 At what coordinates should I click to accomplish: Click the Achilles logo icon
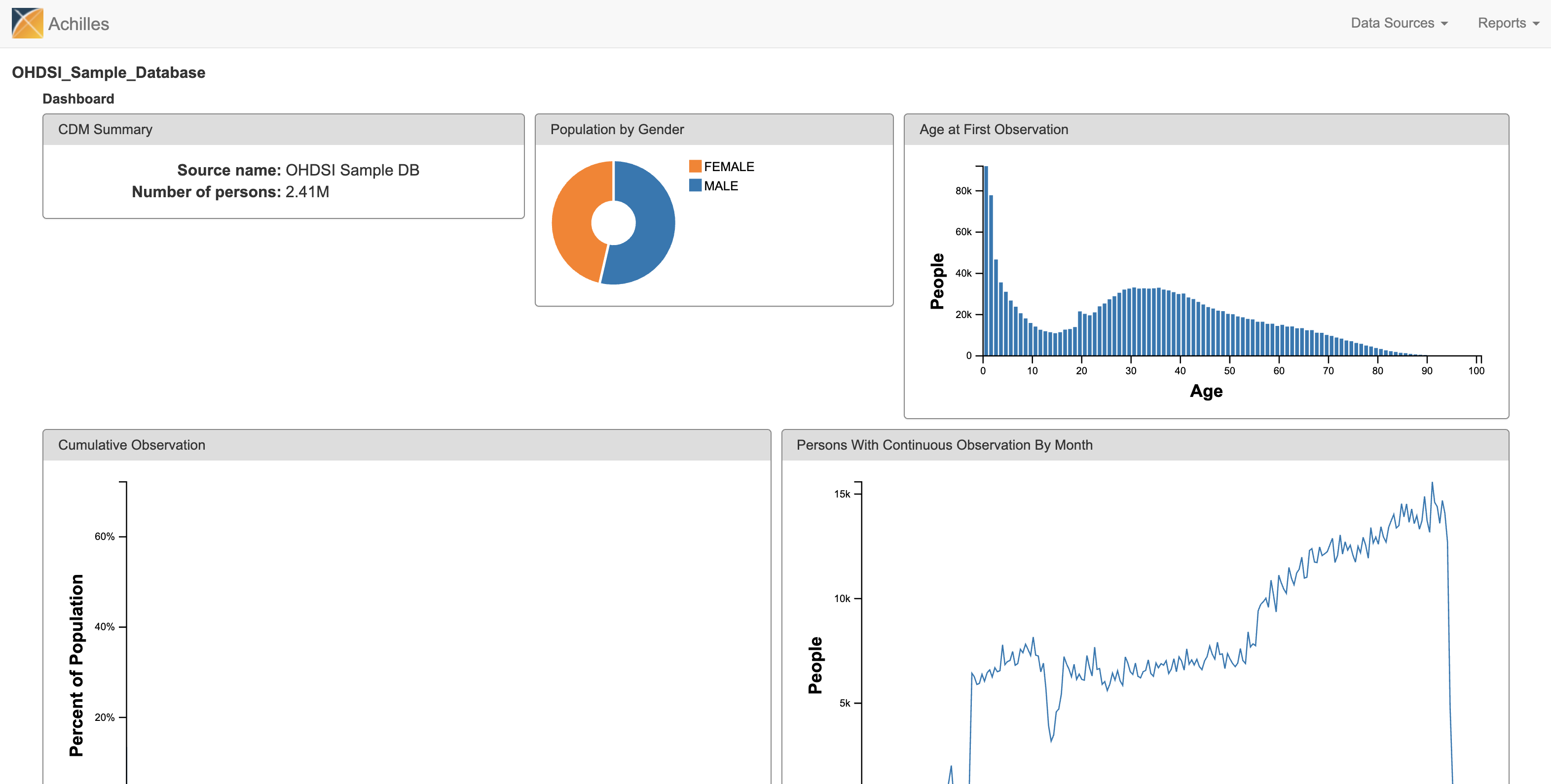[x=27, y=23]
